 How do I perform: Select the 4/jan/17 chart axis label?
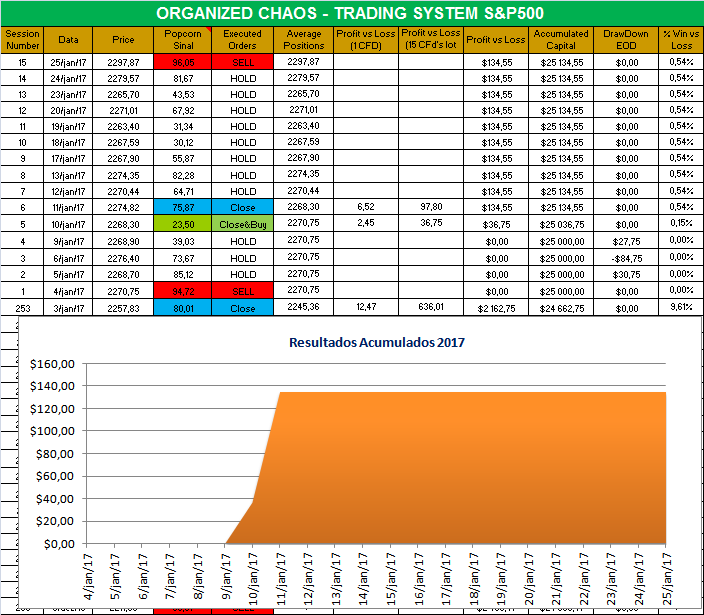coord(88,576)
